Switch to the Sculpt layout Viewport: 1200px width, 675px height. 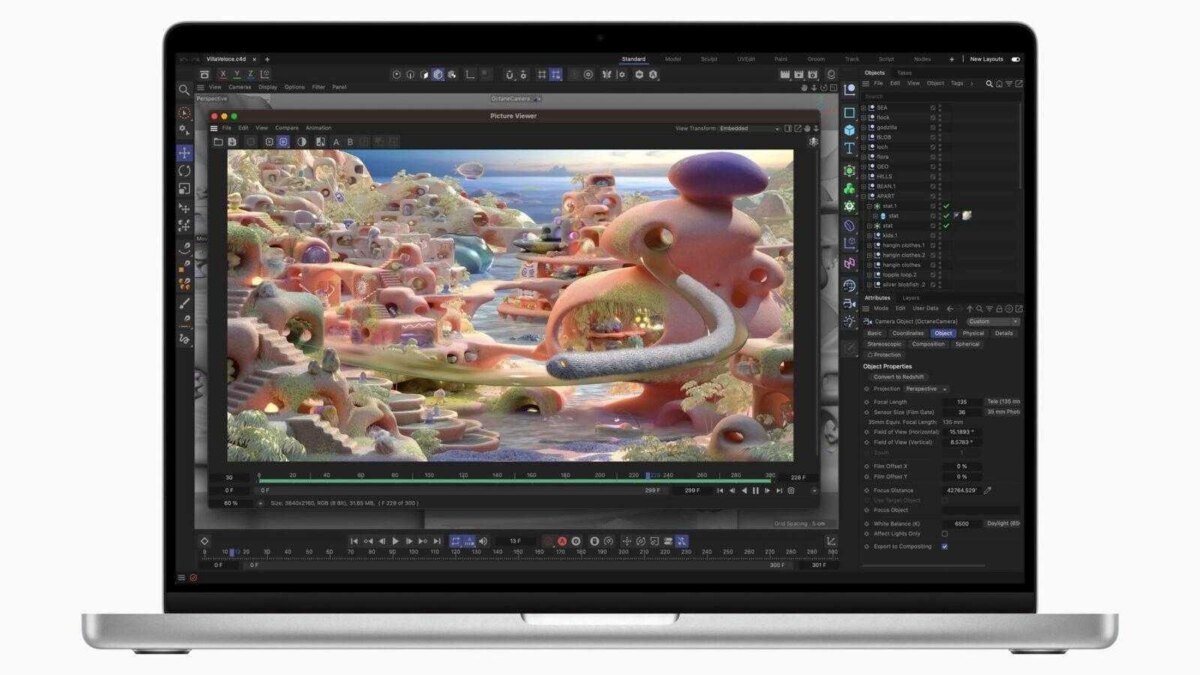coord(708,59)
